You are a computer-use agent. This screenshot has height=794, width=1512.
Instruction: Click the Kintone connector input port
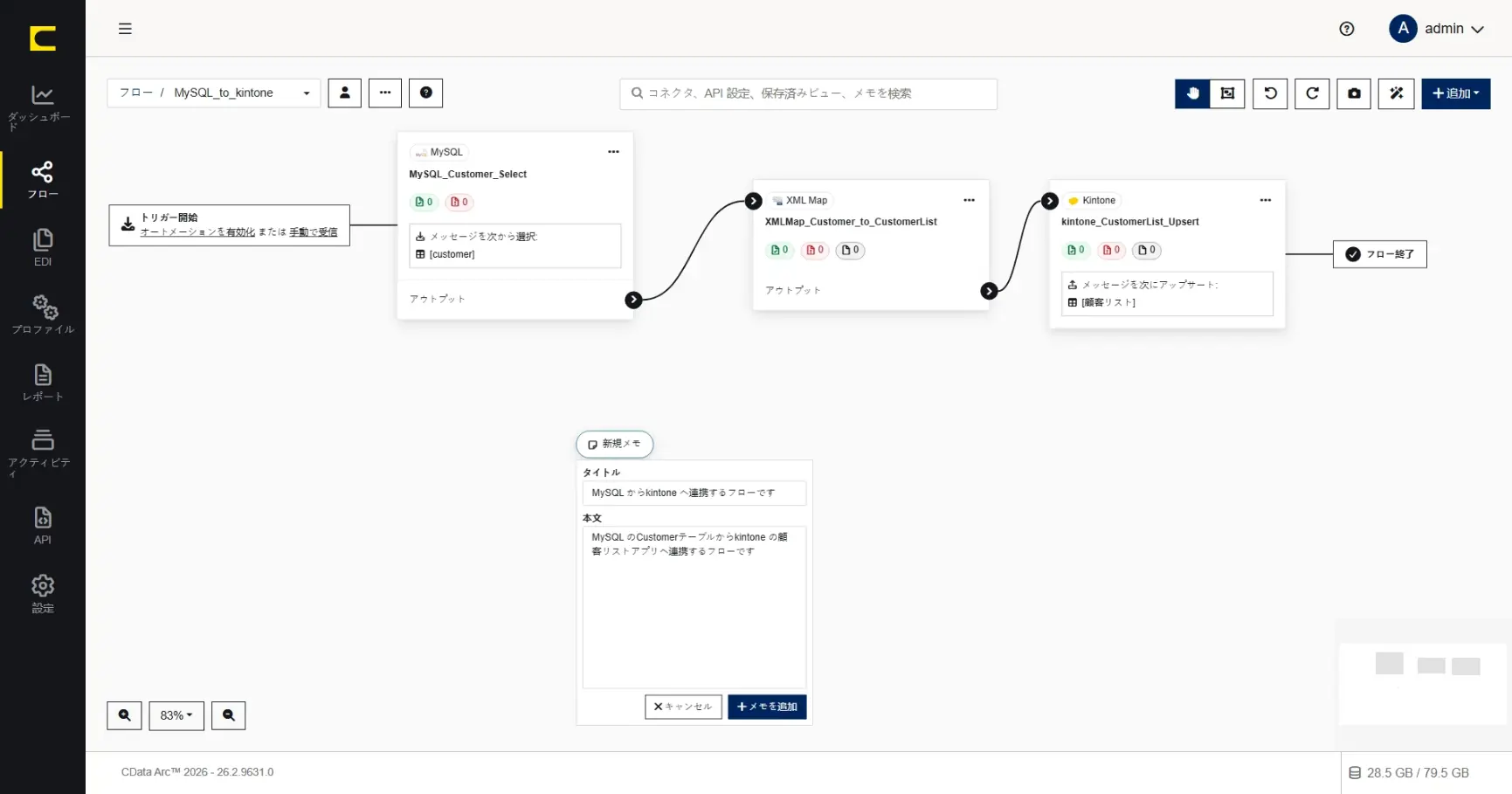(1050, 201)
